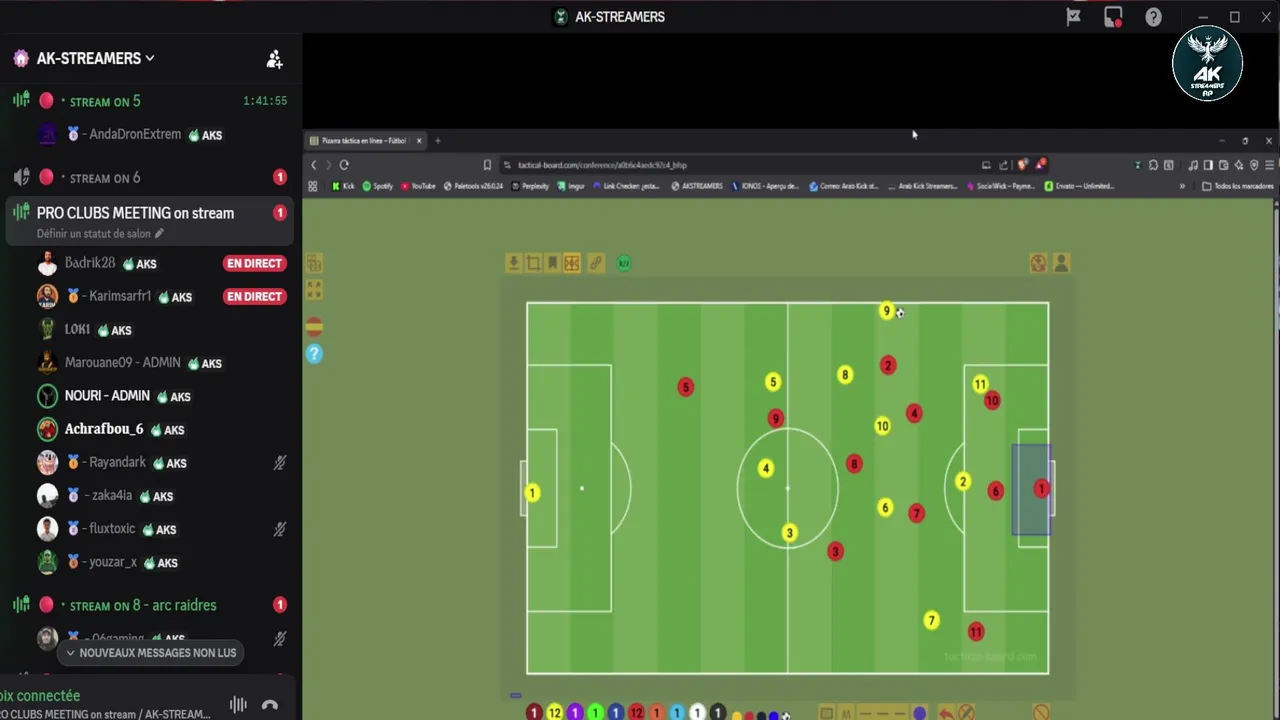The height and width of the screenshot is (720, 1280).
Task: Disconnect from voice with hang-up icon
Action: 269,705
